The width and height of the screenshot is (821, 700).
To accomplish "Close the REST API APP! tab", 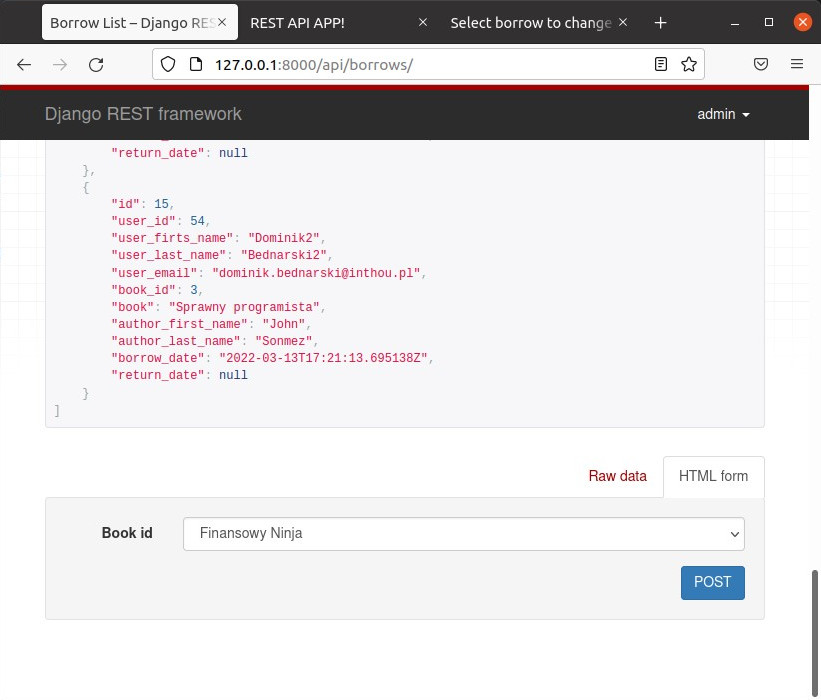I will pos(423,22).
